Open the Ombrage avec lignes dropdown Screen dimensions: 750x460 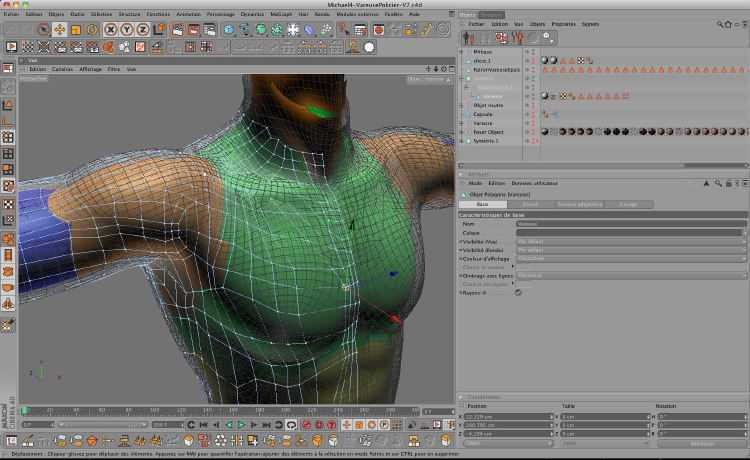631,276
